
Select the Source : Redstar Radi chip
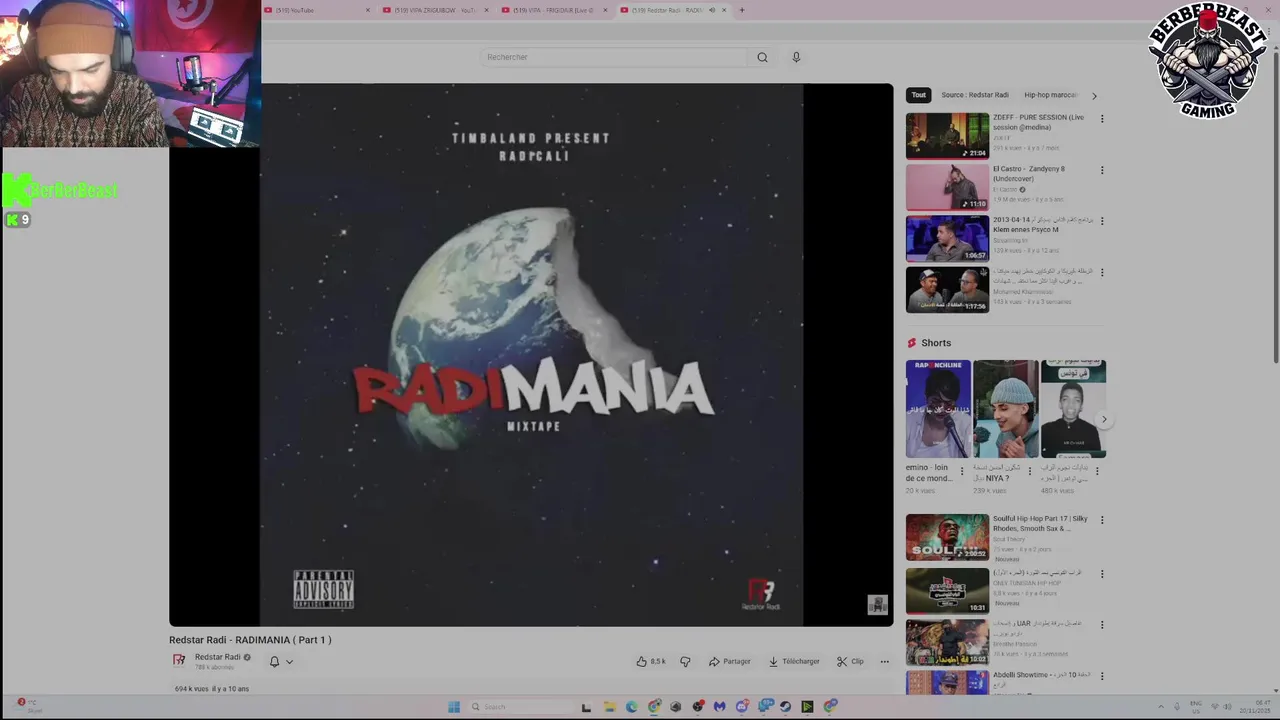tap(975, 95)
